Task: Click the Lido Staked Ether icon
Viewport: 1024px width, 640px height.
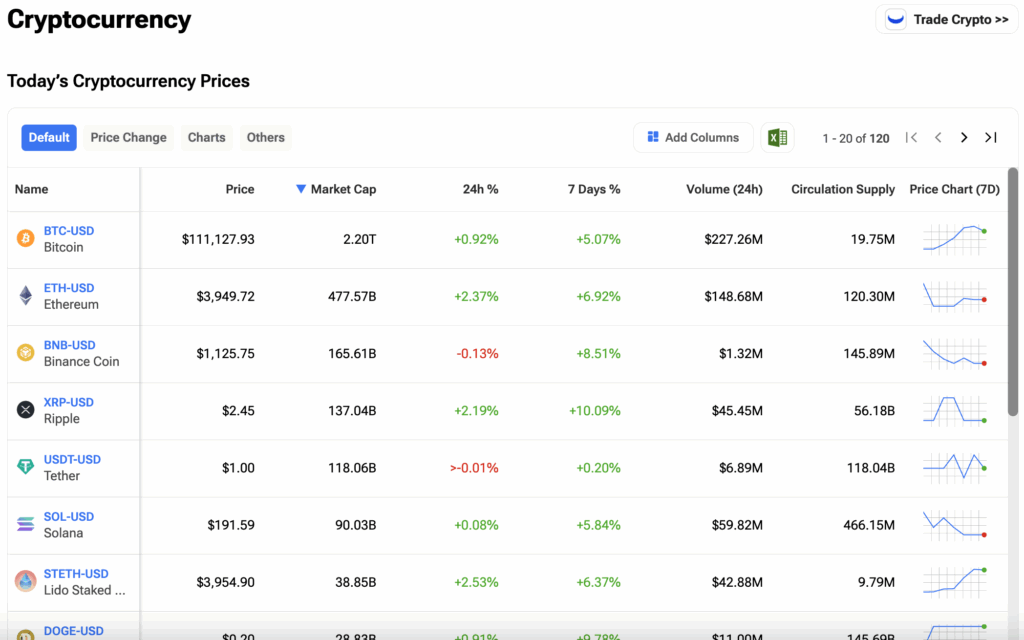Action: click(25, 581)
